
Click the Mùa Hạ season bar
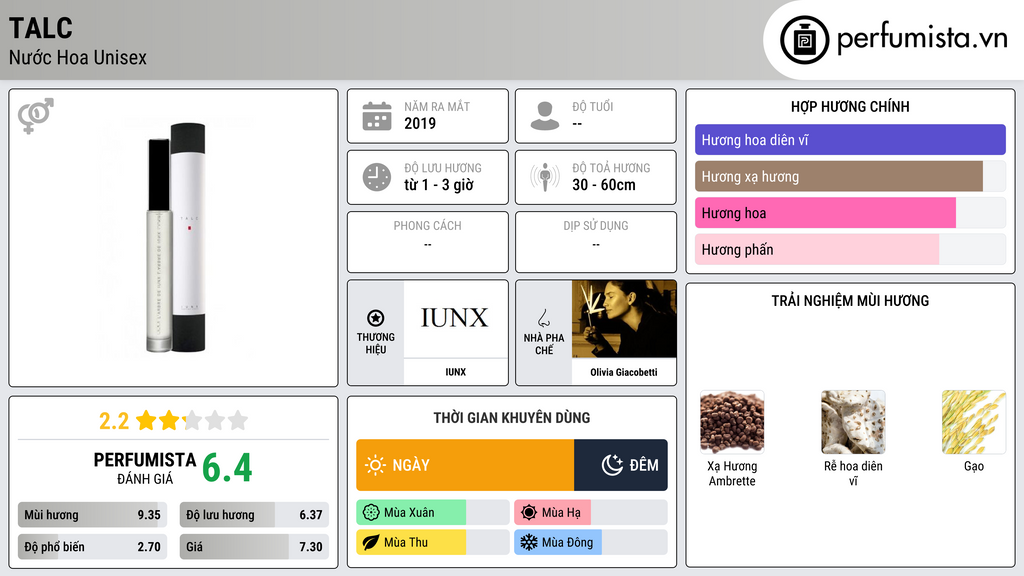pyautogui.click(x=591, y=513)
